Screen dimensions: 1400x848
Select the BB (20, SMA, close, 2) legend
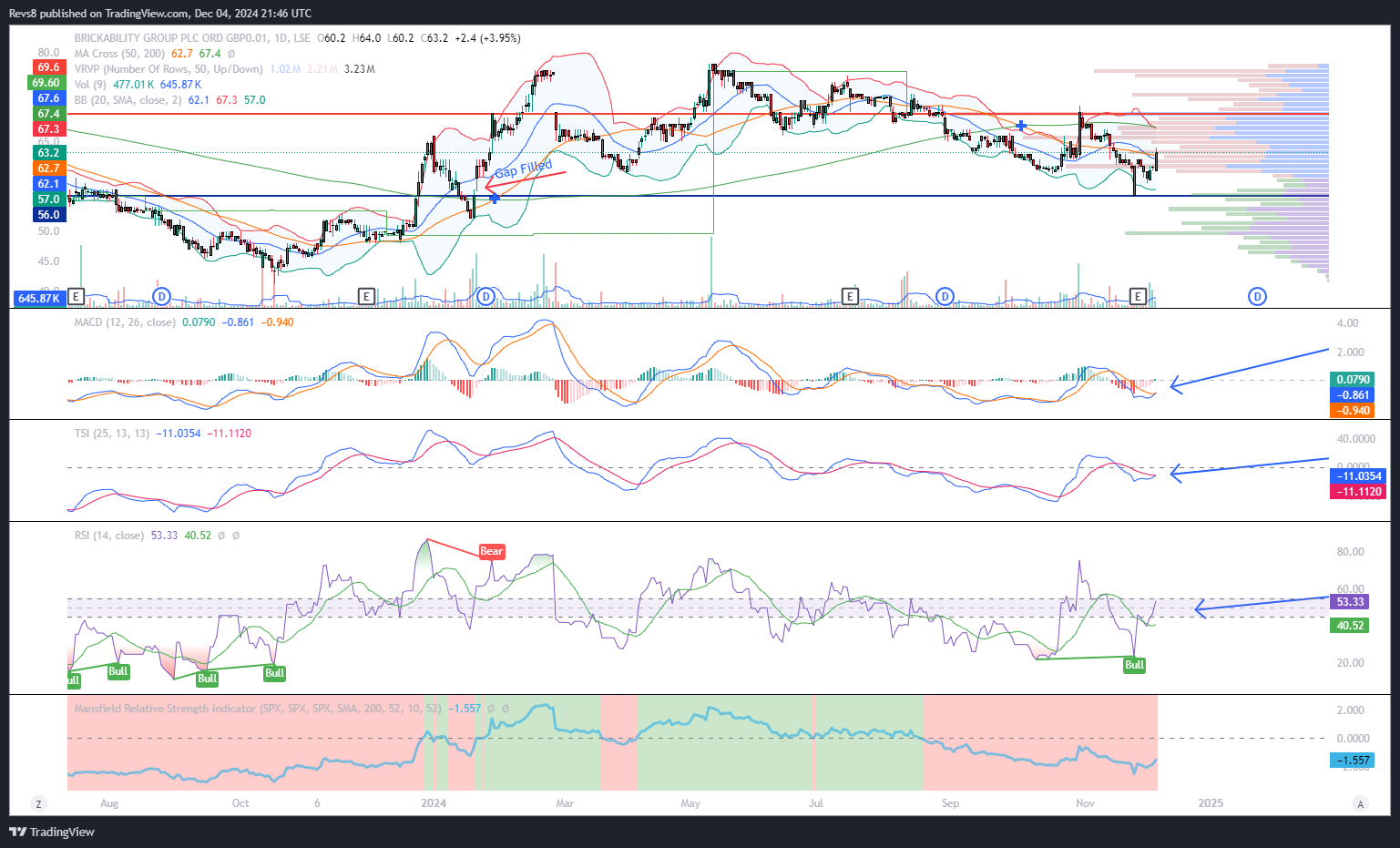[128, 100]
